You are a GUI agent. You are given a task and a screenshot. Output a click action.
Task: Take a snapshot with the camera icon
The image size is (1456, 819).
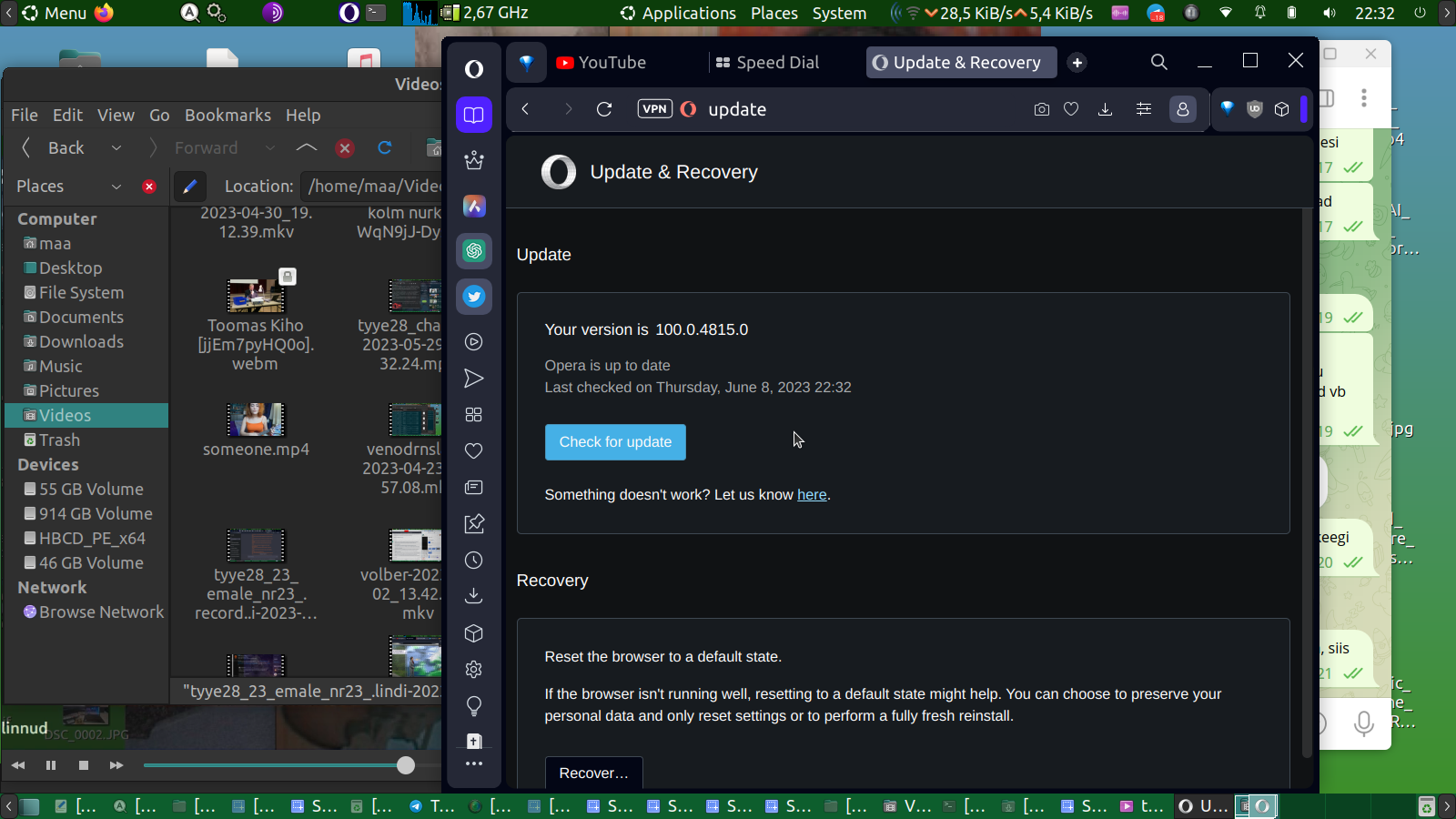pyautogui.click(x=1042, y=109)
